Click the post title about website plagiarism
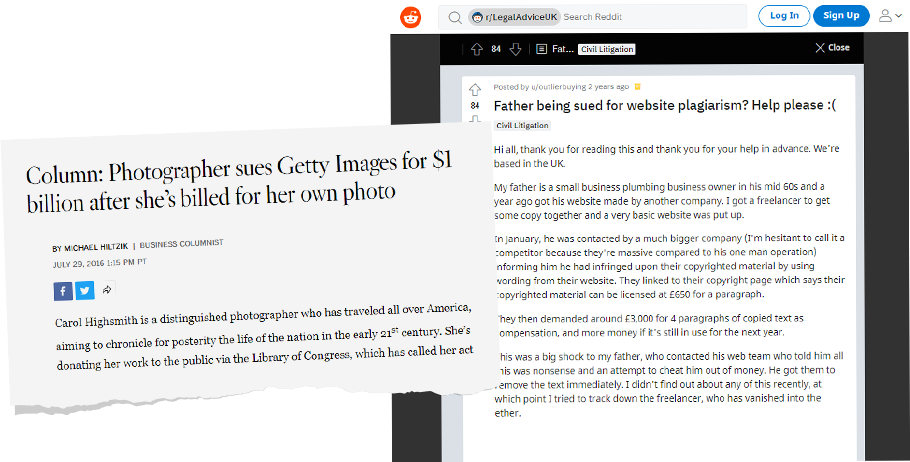The height and width of the screenshot is (462, 910). point(665,106)
